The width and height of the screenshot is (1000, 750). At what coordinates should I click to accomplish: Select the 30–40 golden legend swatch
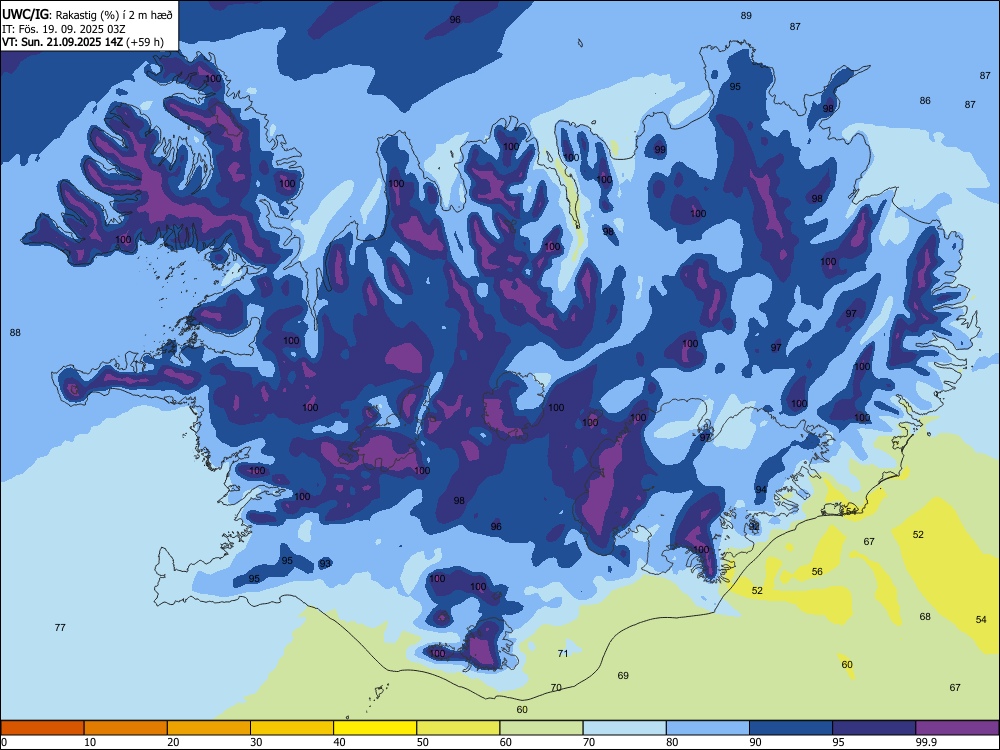[x=292, y=728]
